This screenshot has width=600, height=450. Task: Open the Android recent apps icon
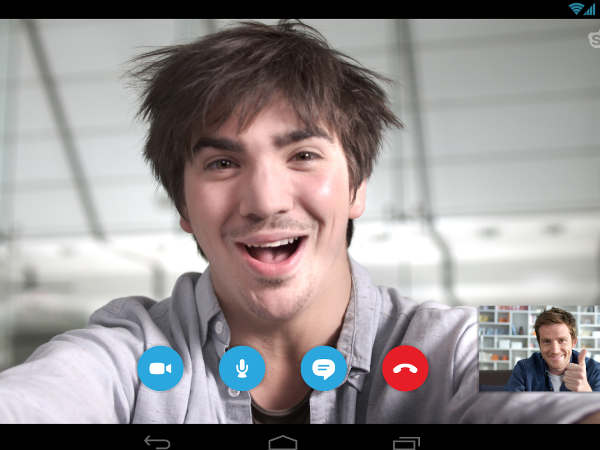tap(407, 441)
